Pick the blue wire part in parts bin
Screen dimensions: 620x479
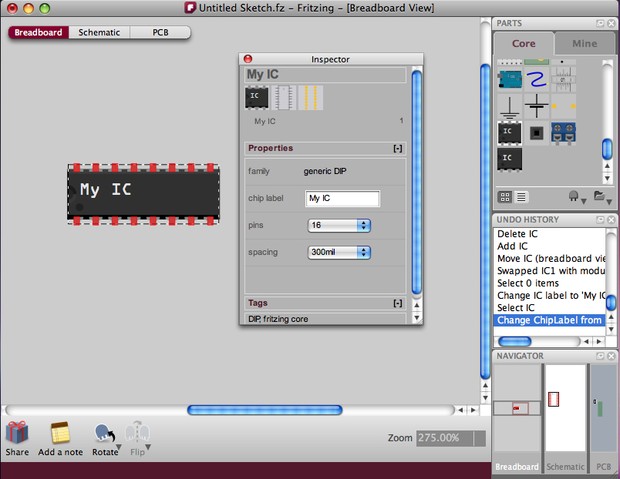(x=536, y=79)
